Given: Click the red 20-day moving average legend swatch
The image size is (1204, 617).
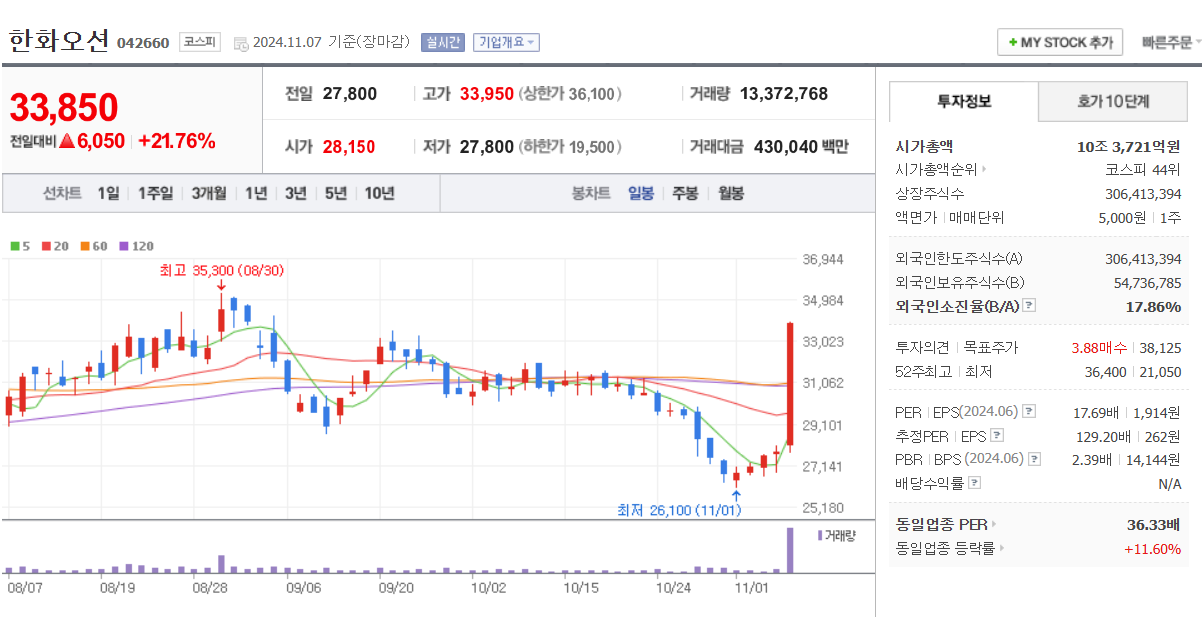Looking at the screenshot, I should [46, 246].
